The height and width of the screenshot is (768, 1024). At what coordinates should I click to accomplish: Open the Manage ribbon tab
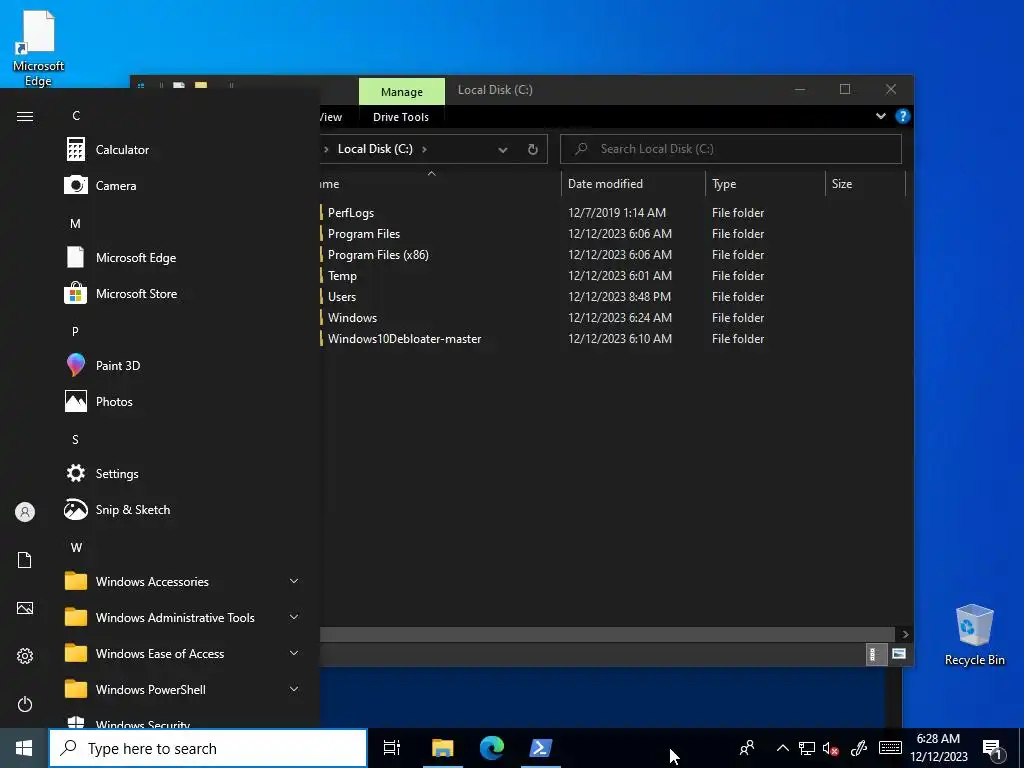point(402,92)
